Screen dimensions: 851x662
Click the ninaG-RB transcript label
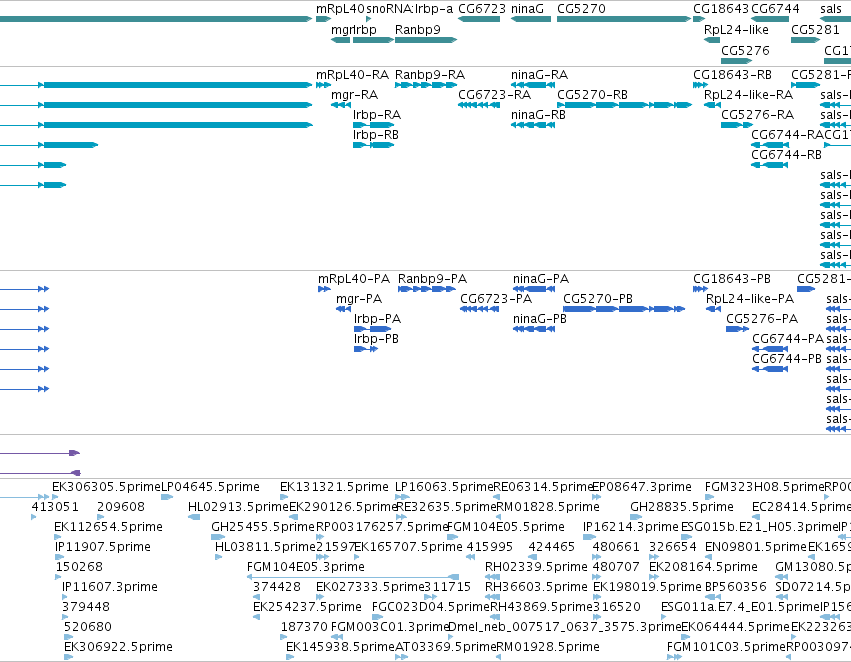(538, 115)
